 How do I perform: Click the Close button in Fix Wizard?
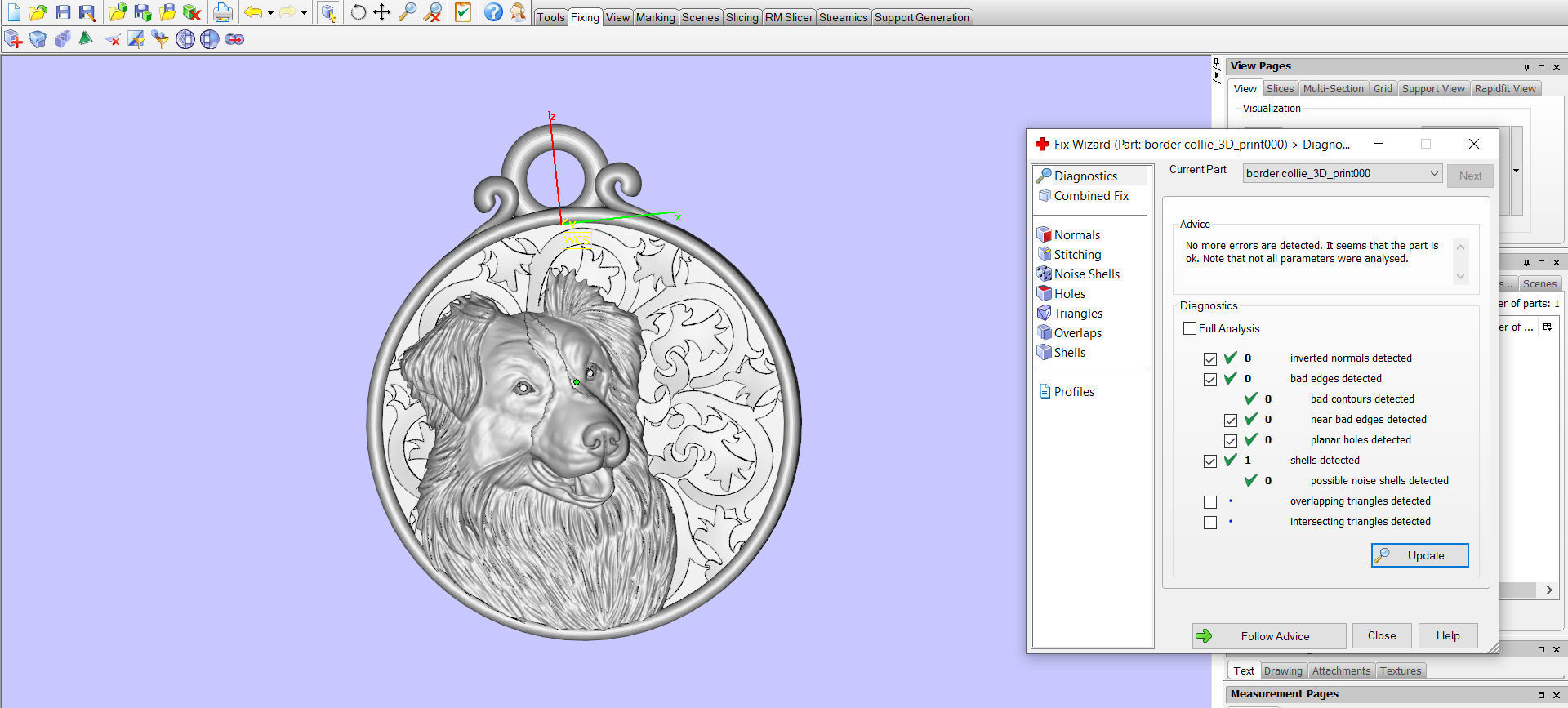(x=1382, y=635)
